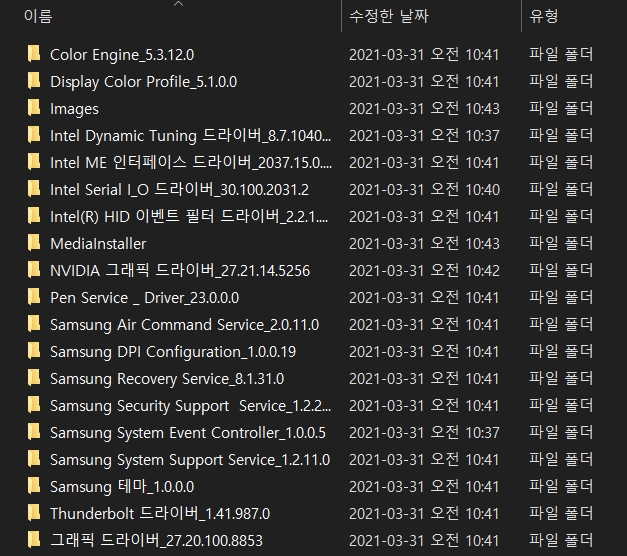The image size is (627, 556).
Task: Click folder icon of Thunderbolt 드라이버_1.41.987.0
Action: pos(34,513)
